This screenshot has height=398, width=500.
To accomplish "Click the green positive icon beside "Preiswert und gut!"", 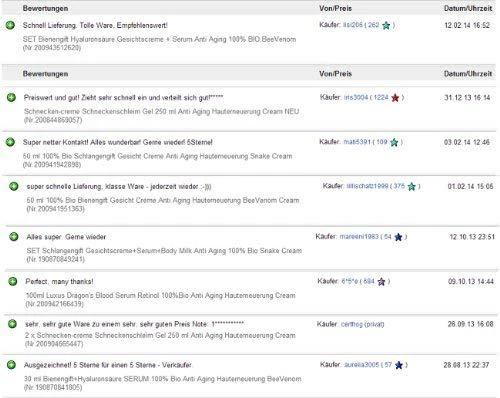I will click(11, 97).
